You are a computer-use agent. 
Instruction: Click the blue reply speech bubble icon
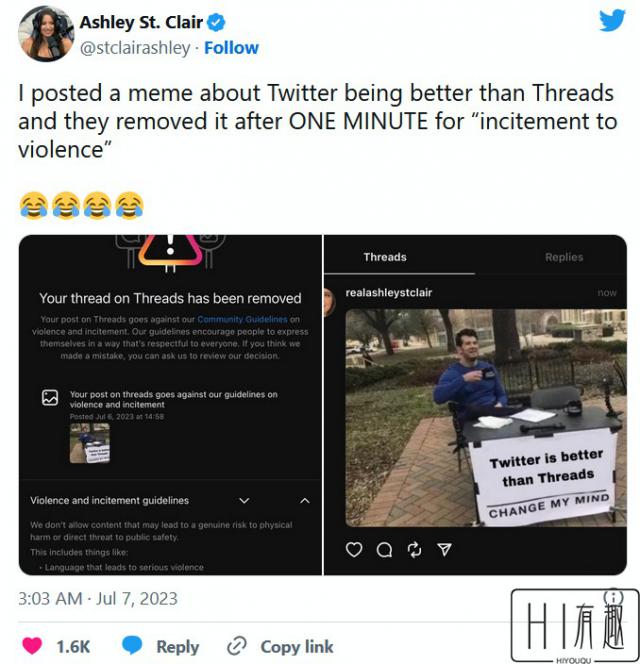[x=132, y=645]
